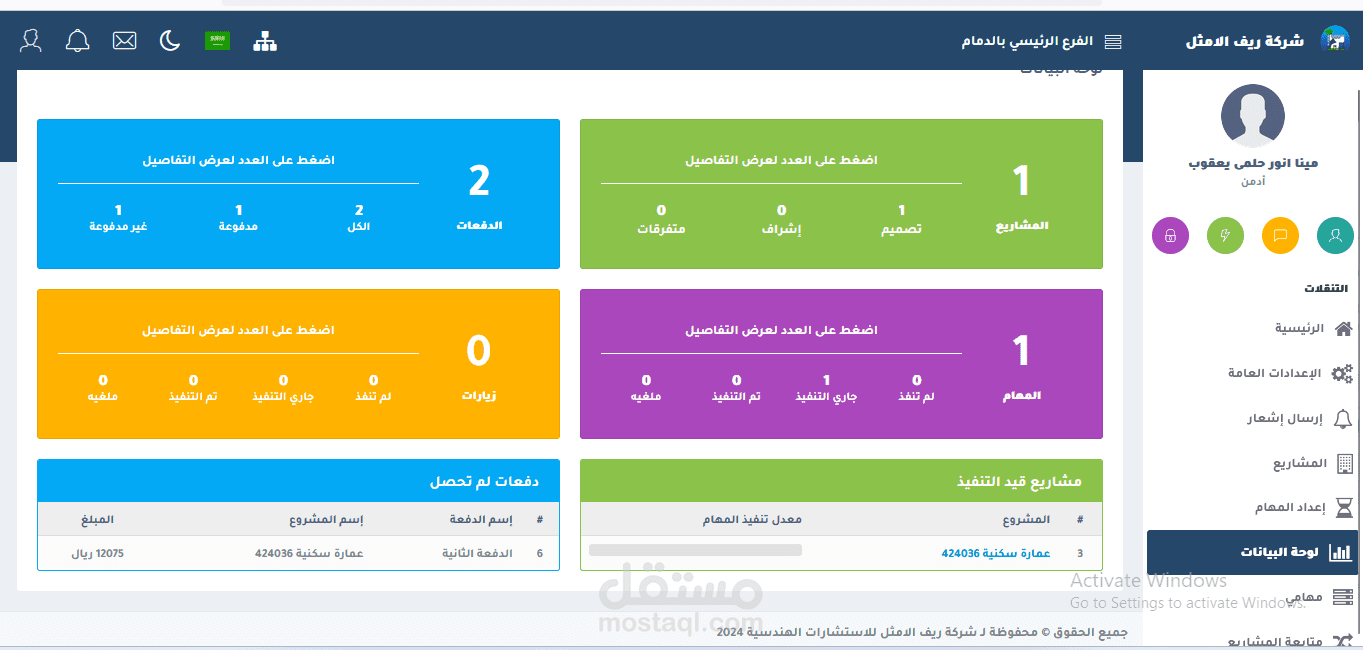
Task: Click the green lightning icon under the profile
Action: coord(1225,235)
